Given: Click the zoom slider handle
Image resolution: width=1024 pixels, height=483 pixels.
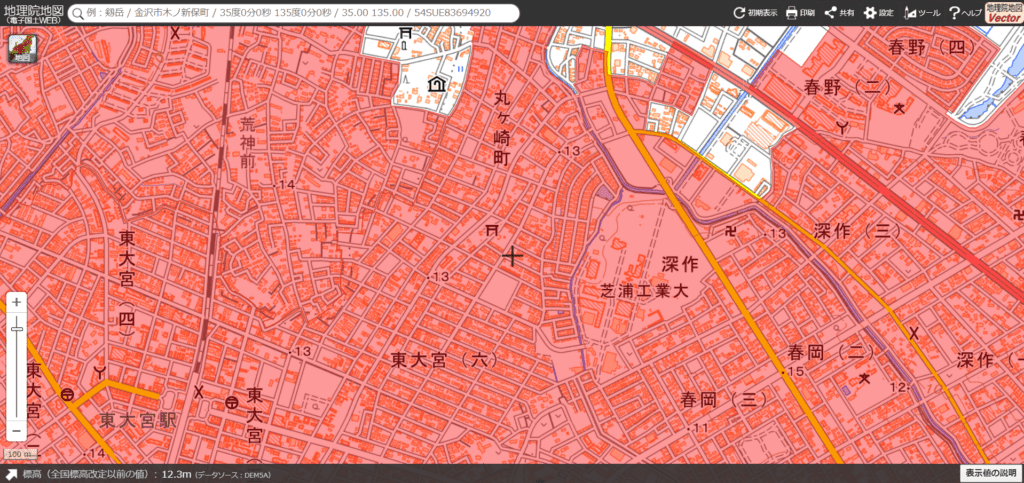Looking at the screenshot, I should (x=16, y=328).
